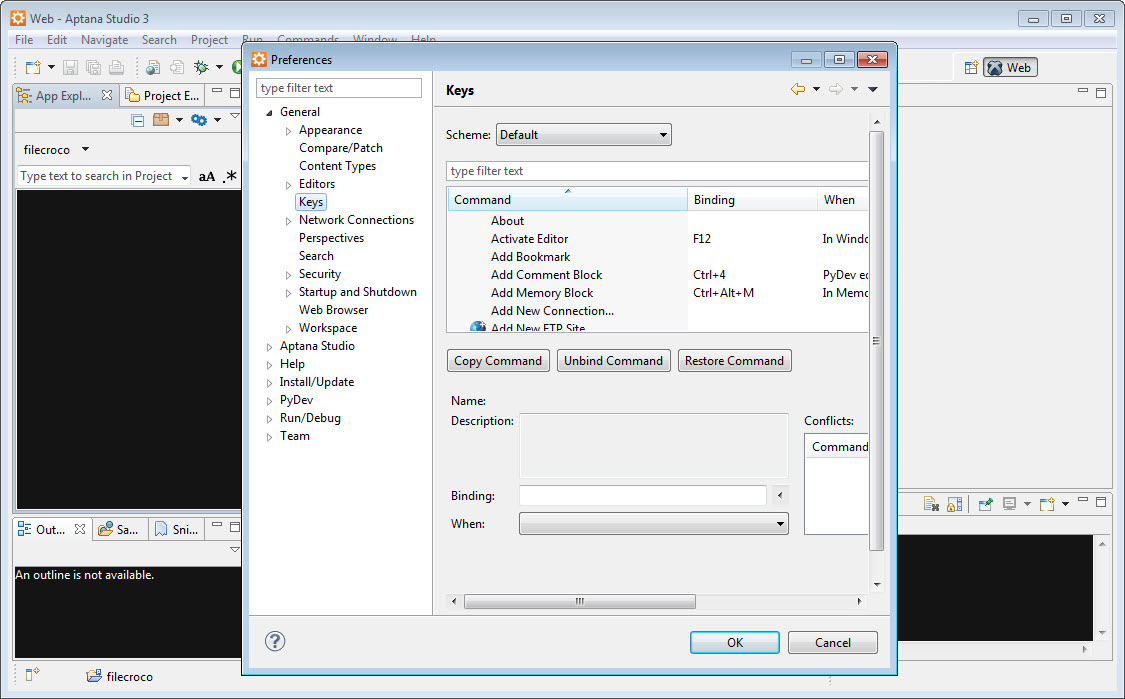Click the blue gears icon in App Explorer
This screenshot has width=1125, height=699.
[x=198, y=120]
